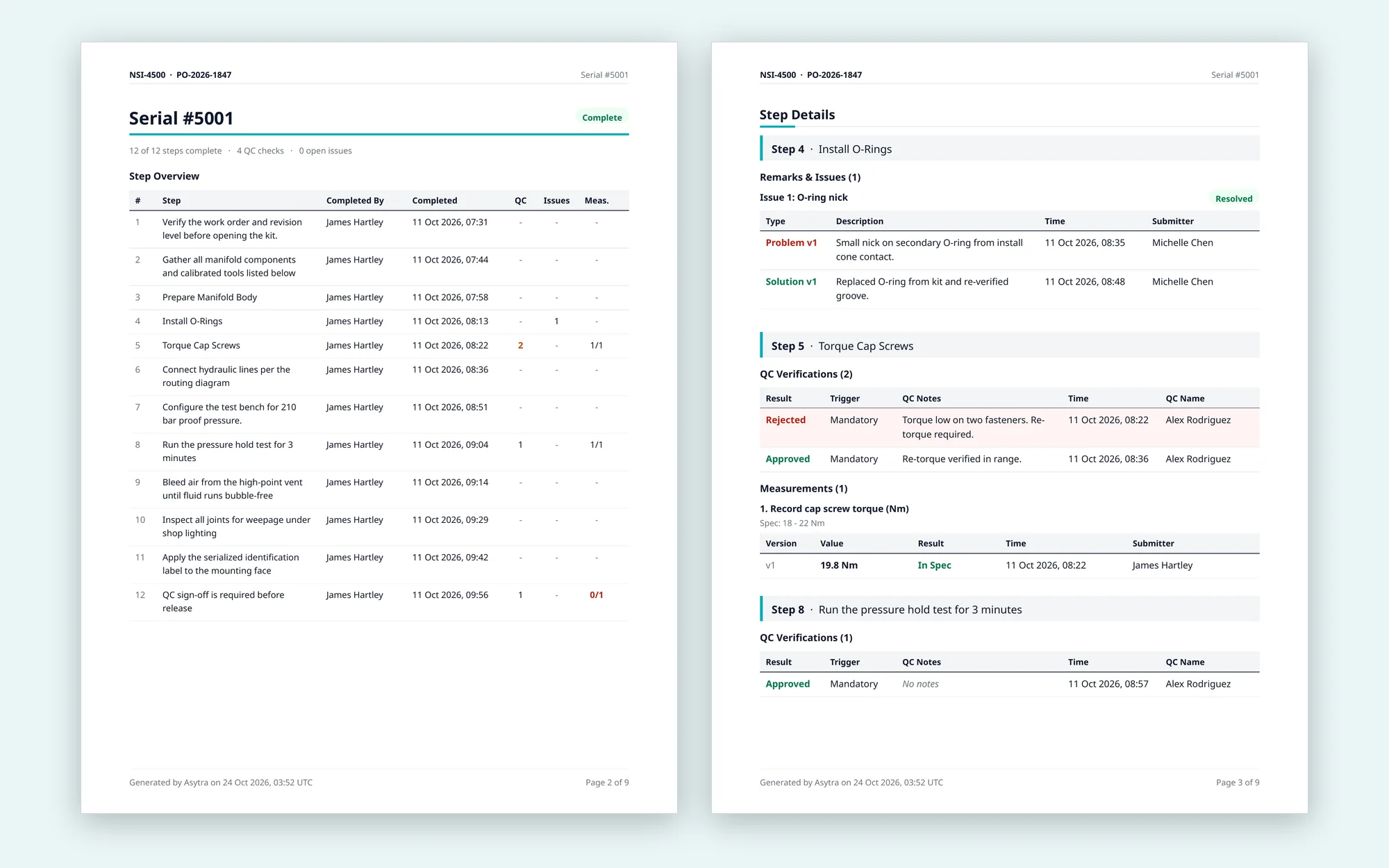Select 'Connect hydraulic lines per the routing diagram'

[x=226, y=376]
